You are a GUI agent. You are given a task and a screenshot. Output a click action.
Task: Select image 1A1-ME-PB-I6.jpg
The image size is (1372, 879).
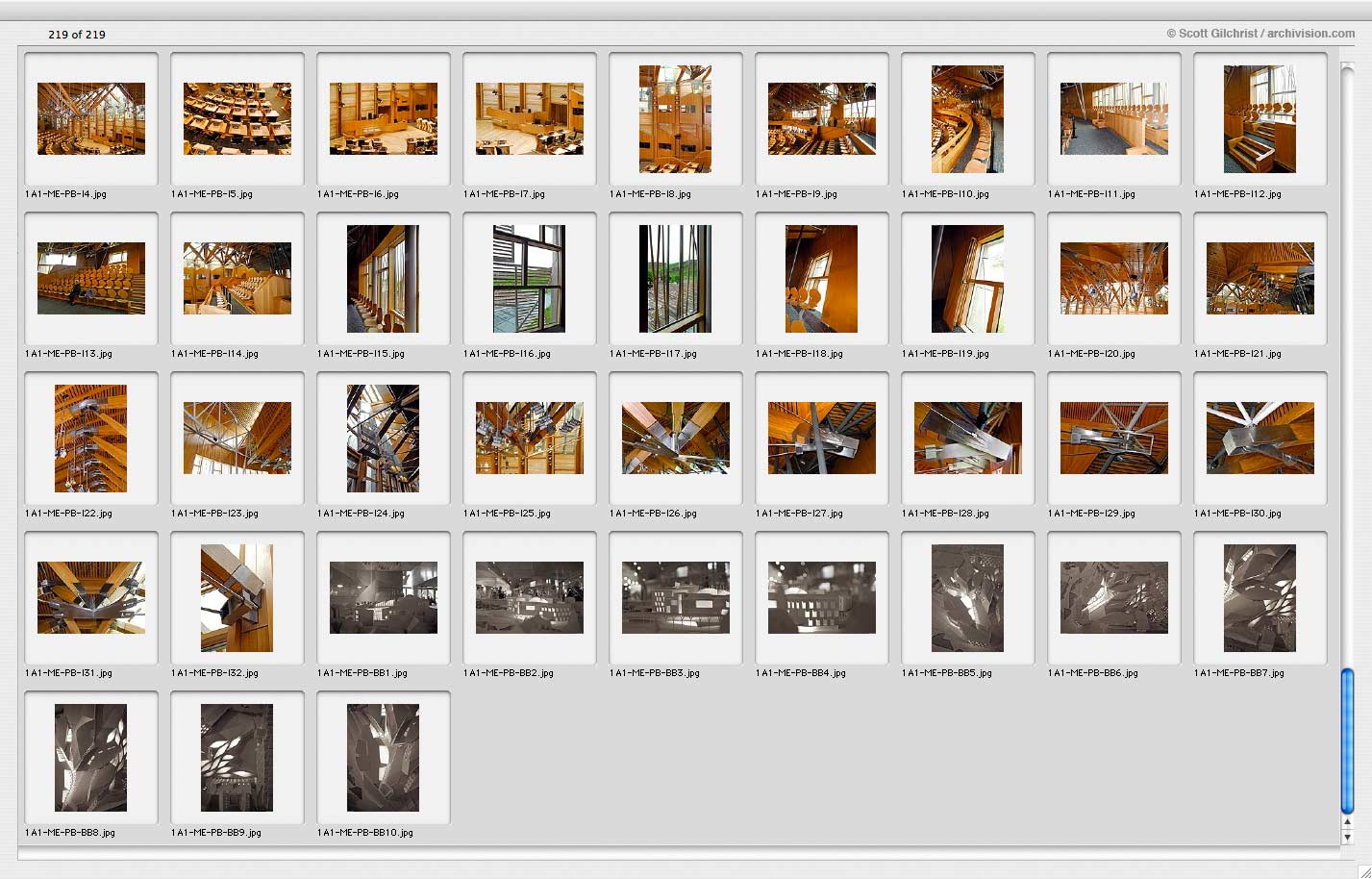pyautogui.click(x=384, y=119)
